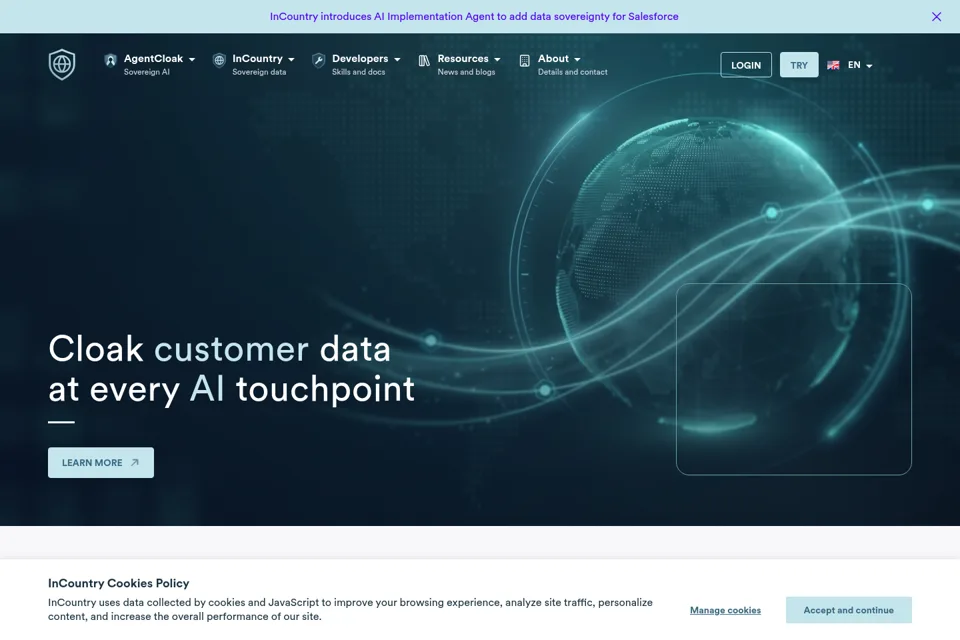Click the TRY button
Image resolution: width=960 pixels, height=640 pixels.
pos(799,65)
